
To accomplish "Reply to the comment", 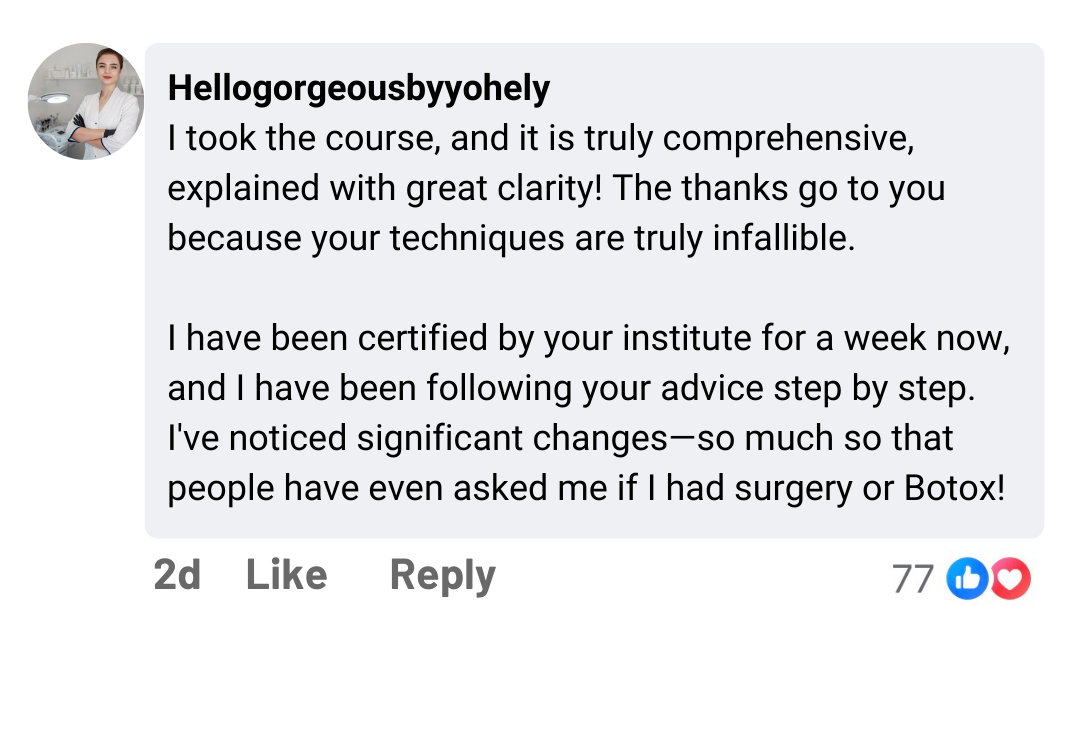I will tap(442, 575).
